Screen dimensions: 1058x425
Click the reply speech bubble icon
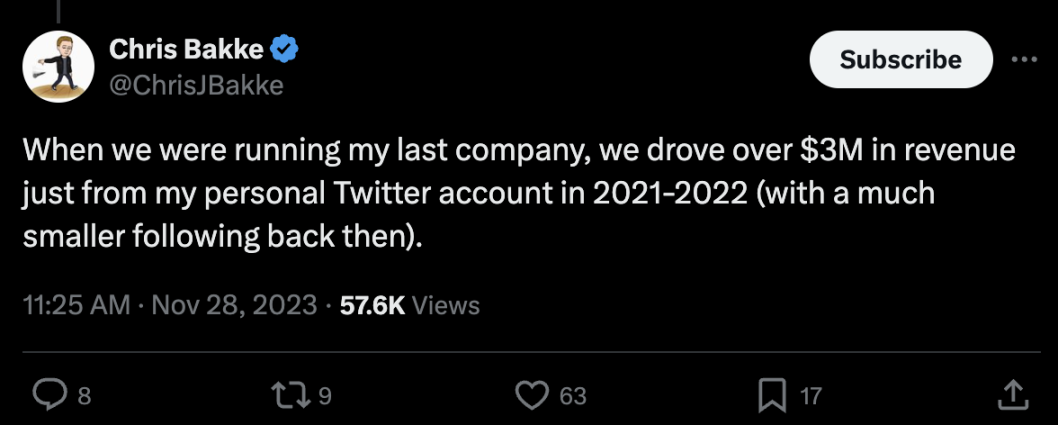click(48, 396)
